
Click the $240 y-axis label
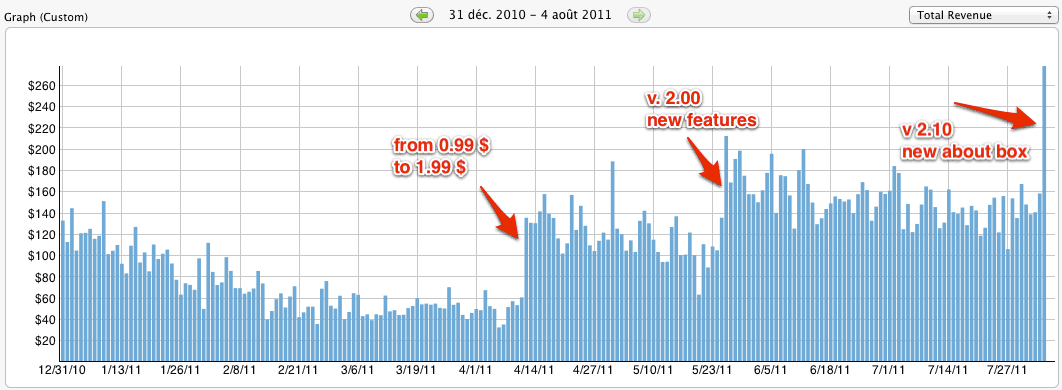(x=41, y=107)
